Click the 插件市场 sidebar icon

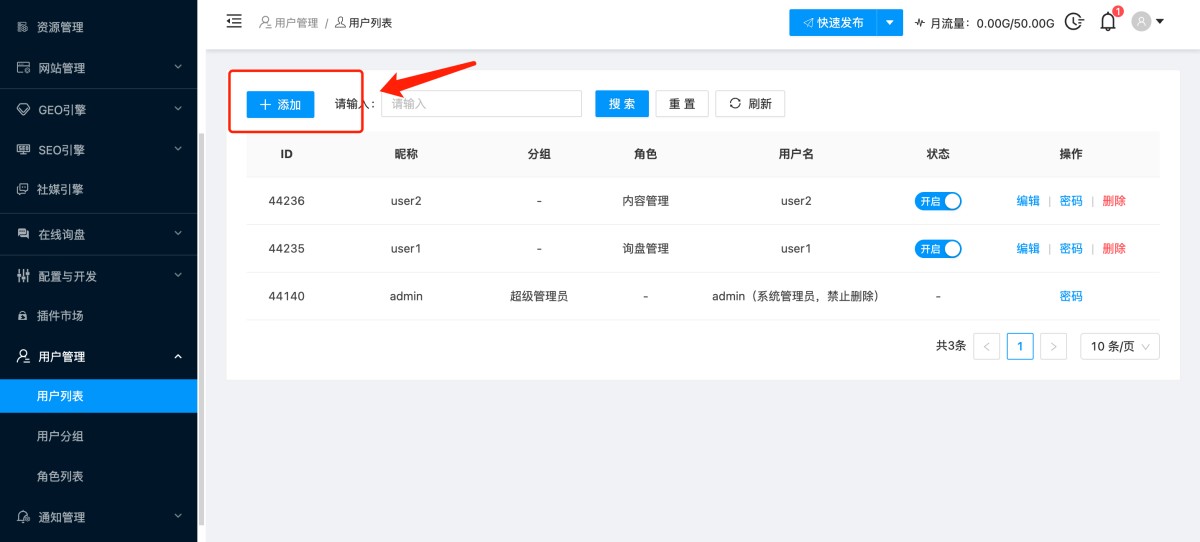(x=23, y=316)
